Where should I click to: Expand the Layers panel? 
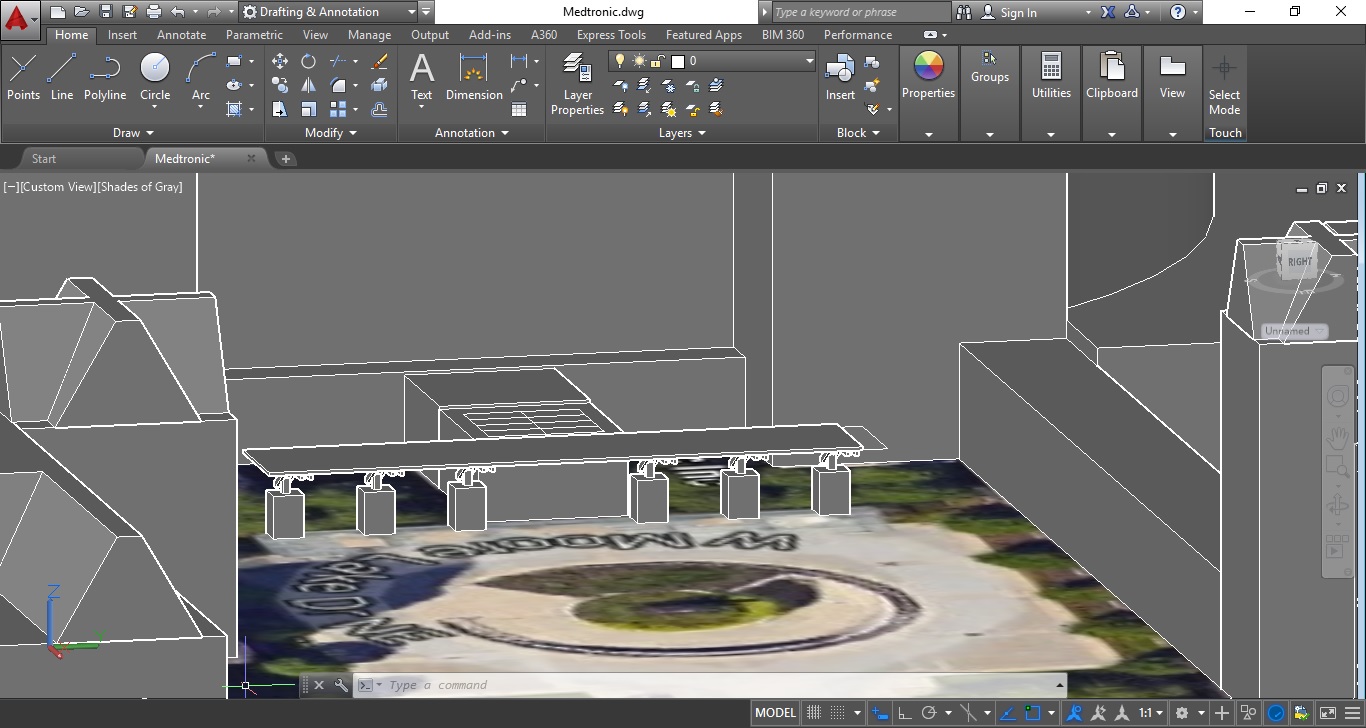[x=682, y=132]
